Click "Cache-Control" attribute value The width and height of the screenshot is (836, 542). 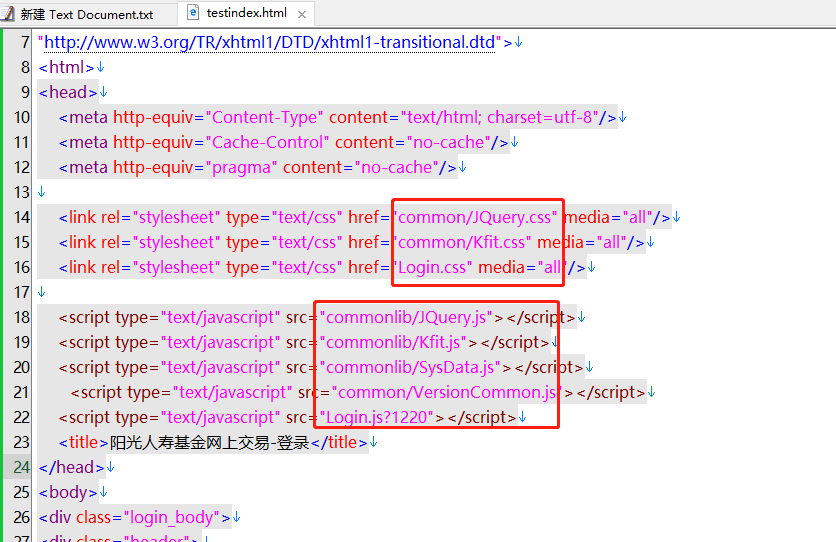pyautogui.click(x=267, y=142)
